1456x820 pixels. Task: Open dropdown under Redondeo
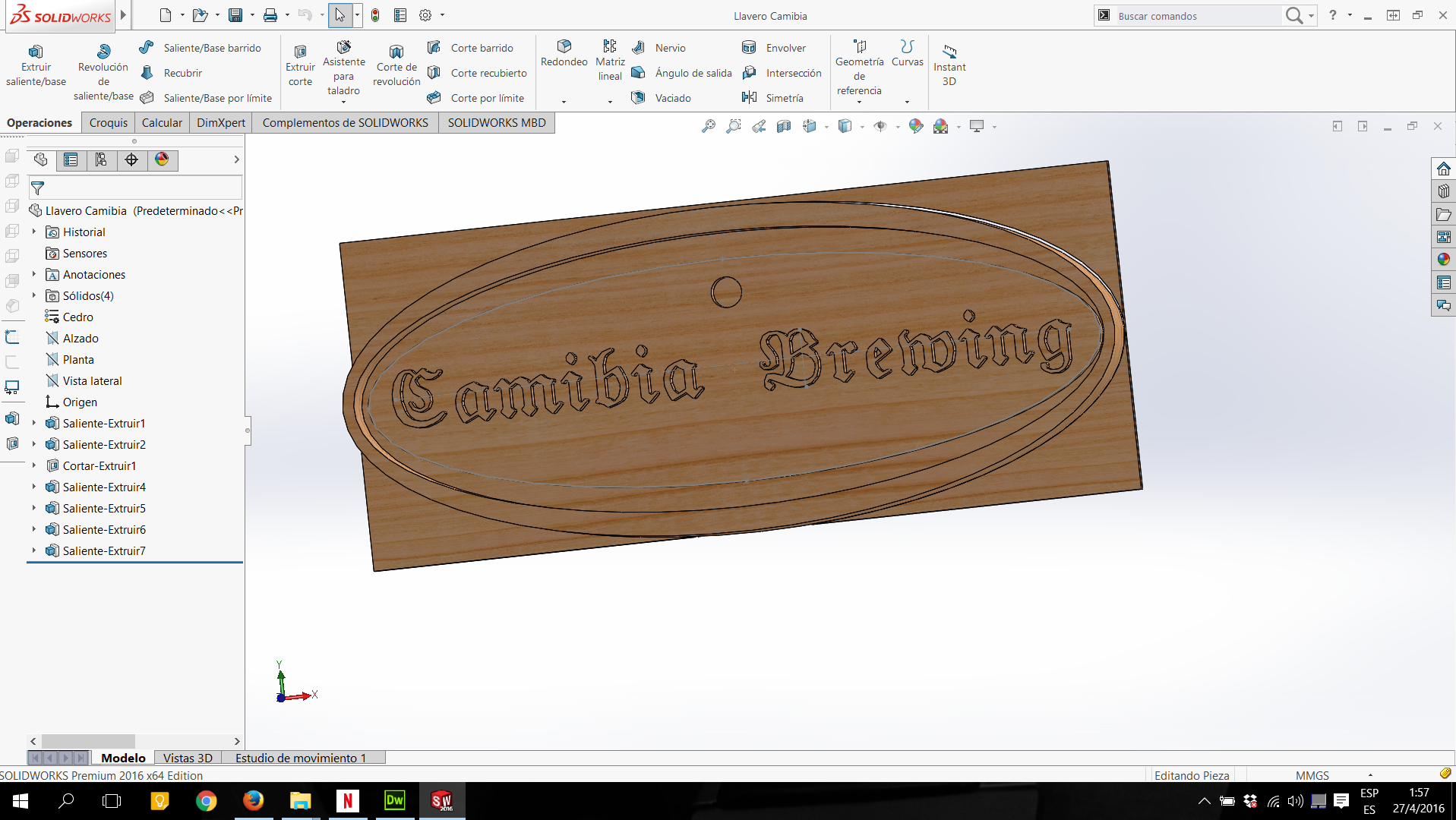[x=564, y=102]
